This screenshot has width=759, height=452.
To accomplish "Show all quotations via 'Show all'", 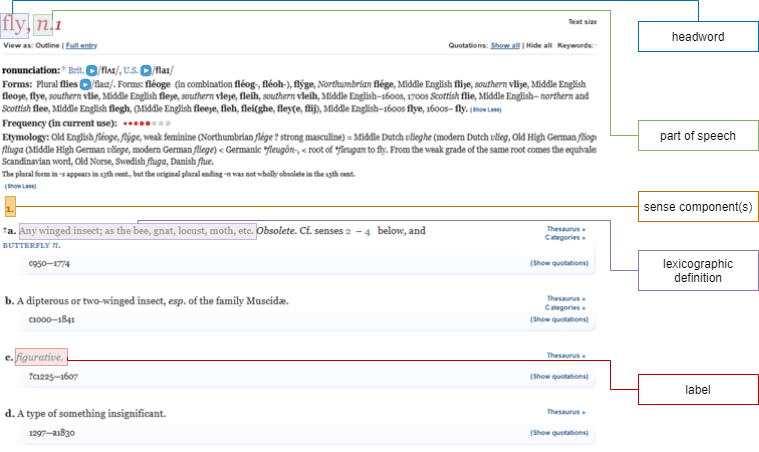I will [505, 46].
